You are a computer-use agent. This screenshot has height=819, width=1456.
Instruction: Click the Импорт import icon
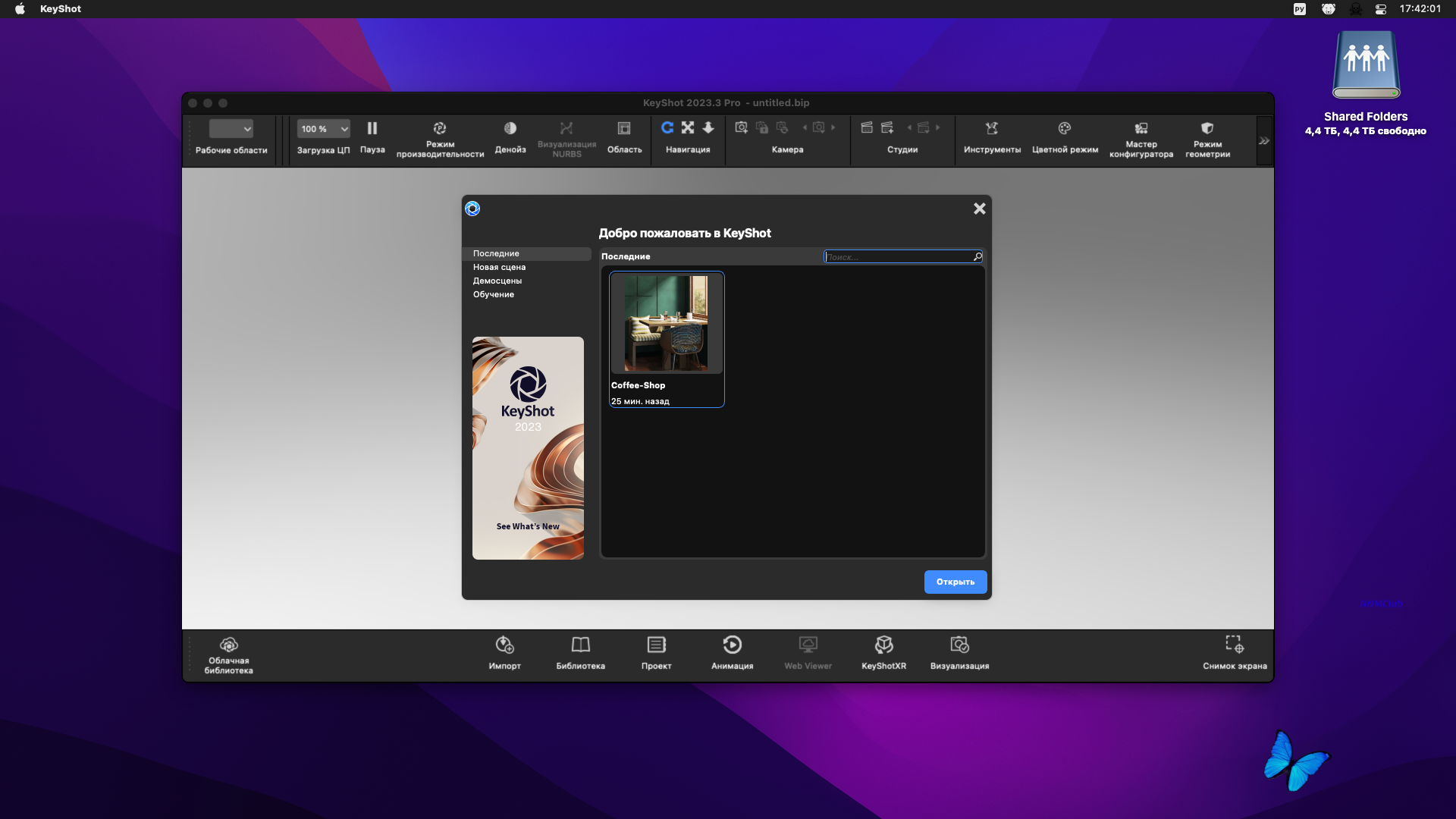tap(505, 645)
